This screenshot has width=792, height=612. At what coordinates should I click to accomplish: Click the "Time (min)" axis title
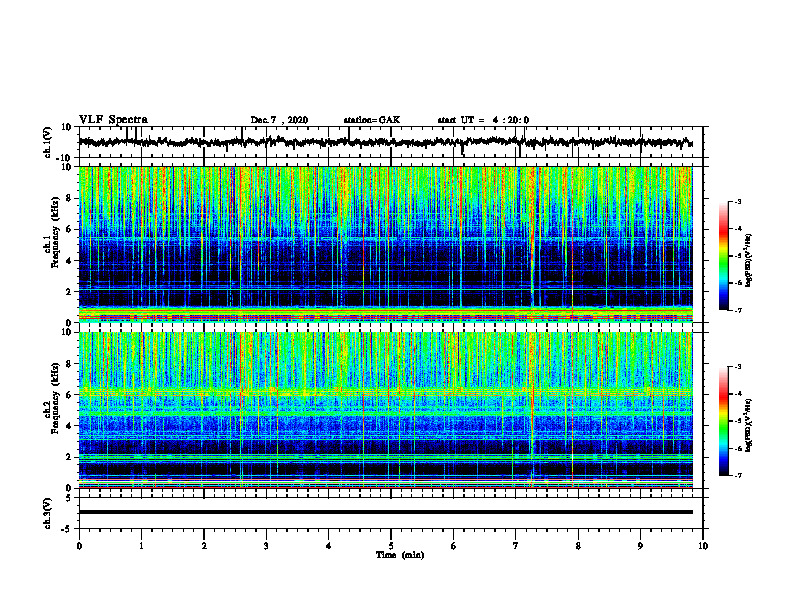(x=400, y=555)
